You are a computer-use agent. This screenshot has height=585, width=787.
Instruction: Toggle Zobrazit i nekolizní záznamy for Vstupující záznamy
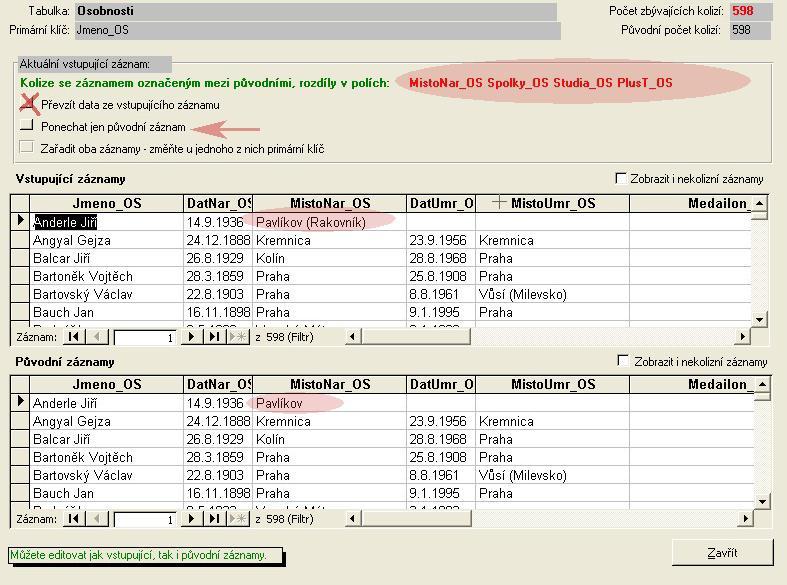(621, 178)
